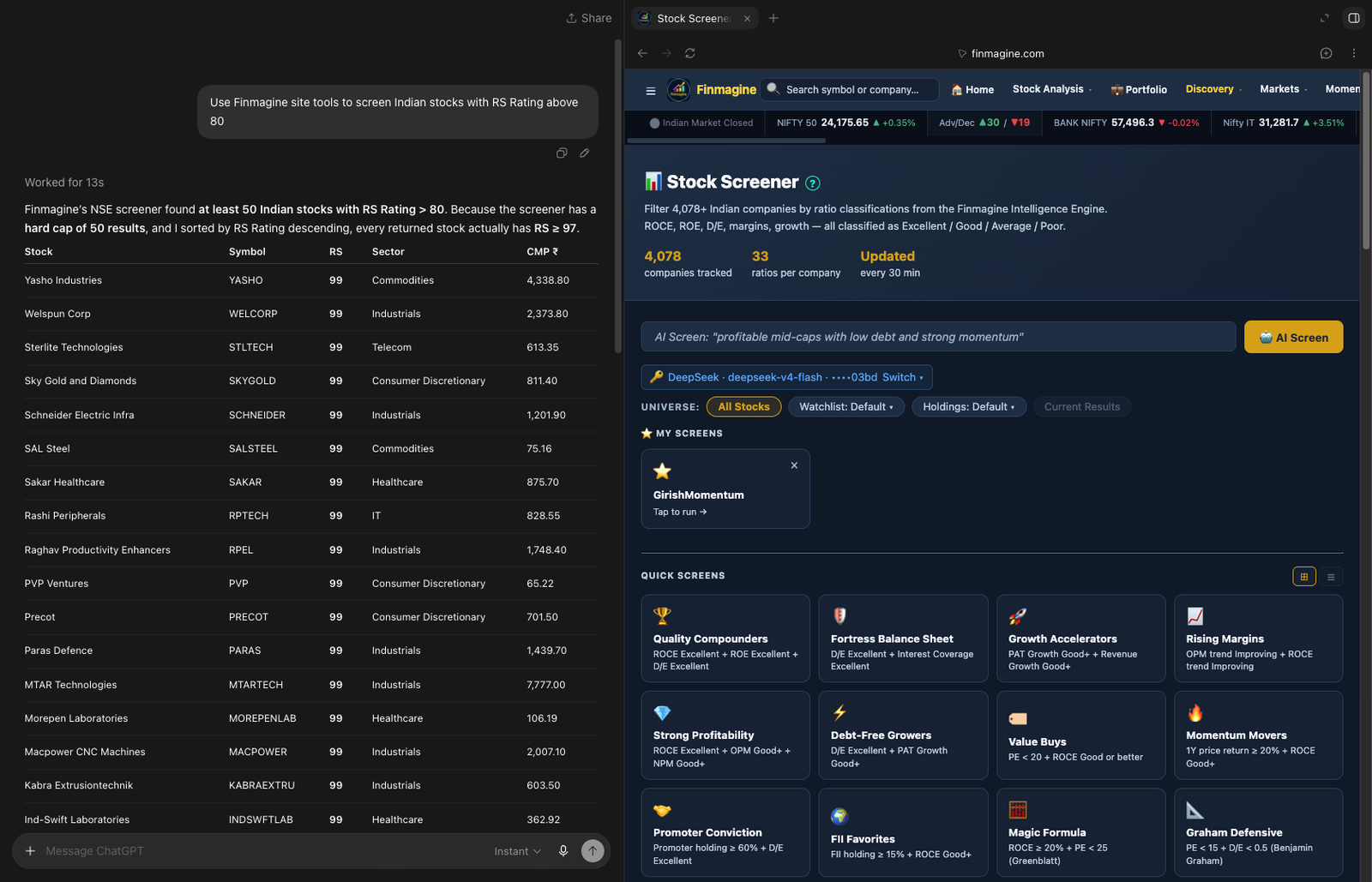The height and width of the screenshot is (882, 1372).
Task: Expand the Stock Analysis nav menu
Action: pos(1052,89)
